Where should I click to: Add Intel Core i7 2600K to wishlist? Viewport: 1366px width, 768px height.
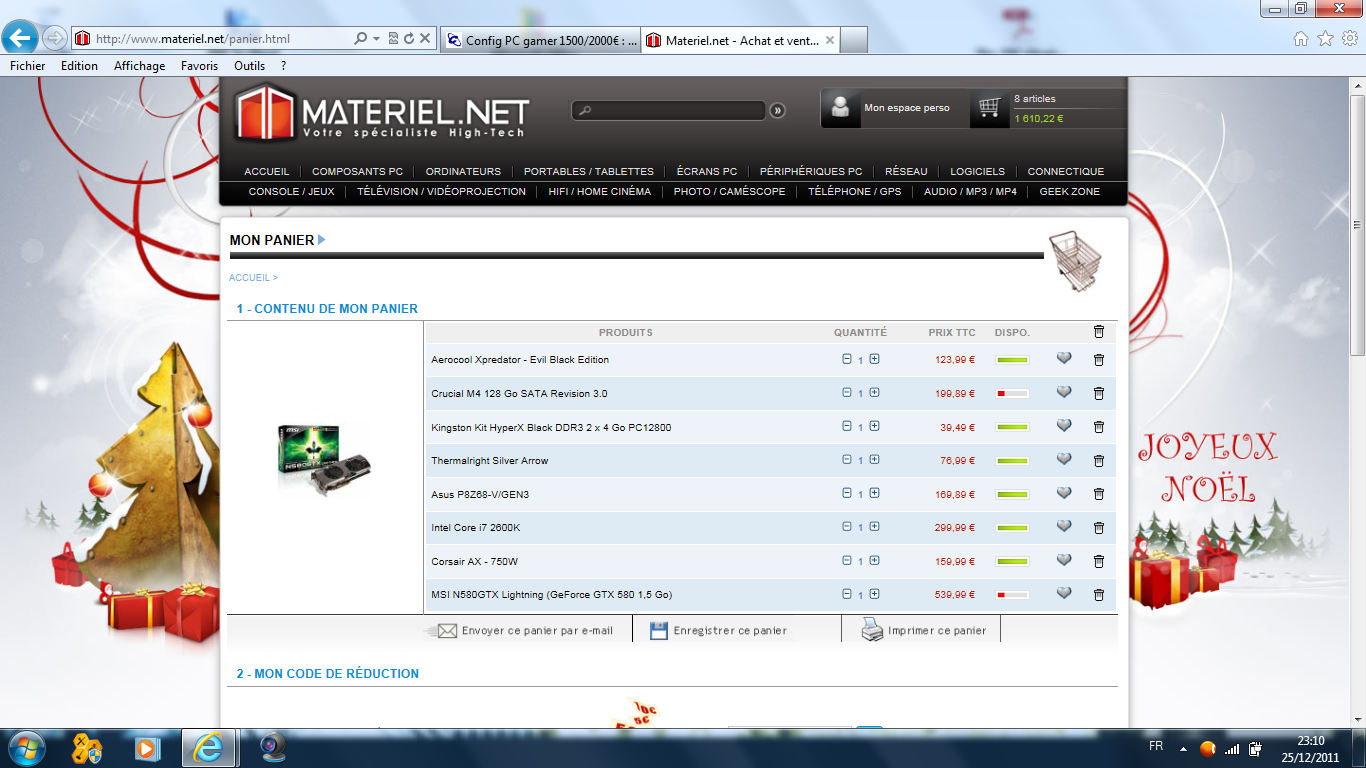pos(1064,526)
